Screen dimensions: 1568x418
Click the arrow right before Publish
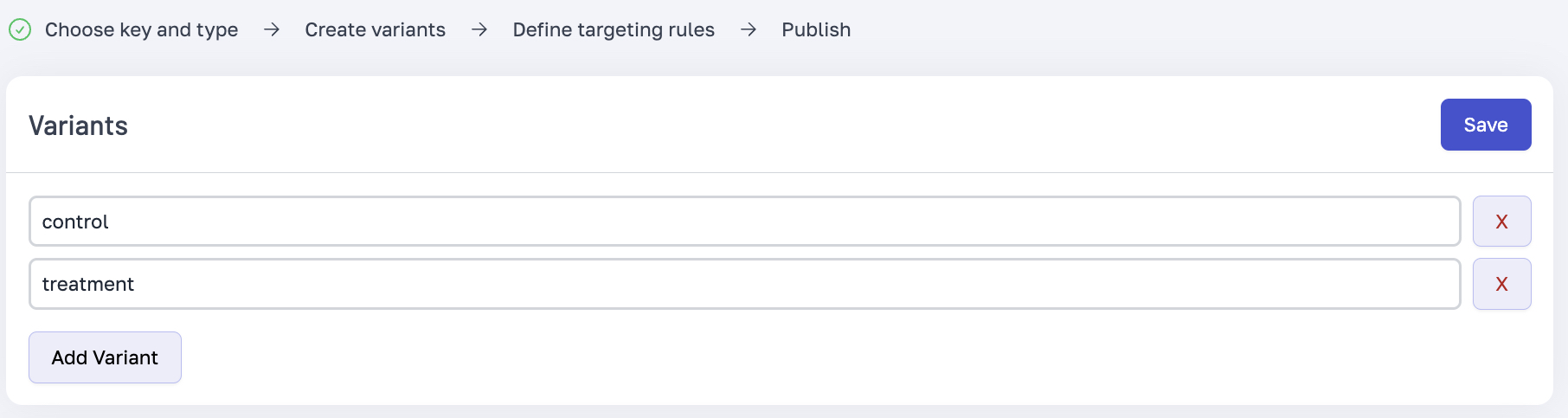click(749, 30)
